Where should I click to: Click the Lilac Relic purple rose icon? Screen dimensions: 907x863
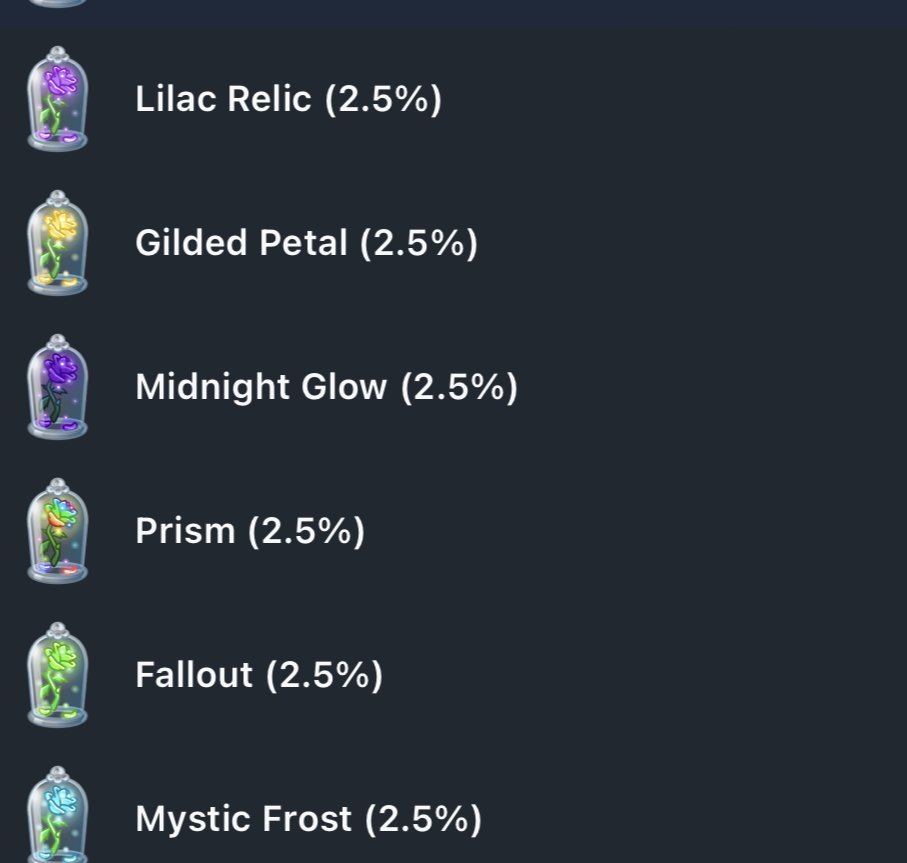[57, 99]
